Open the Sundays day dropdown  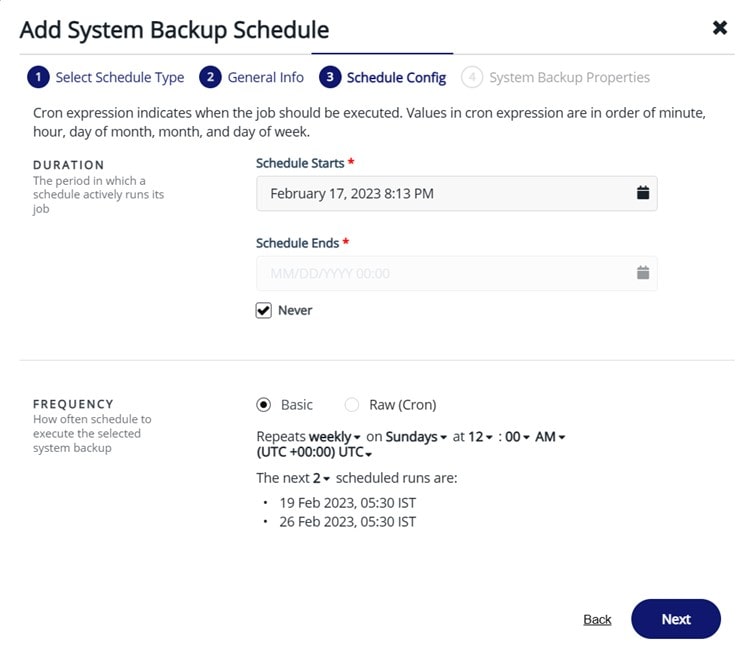tap(417, 437)
